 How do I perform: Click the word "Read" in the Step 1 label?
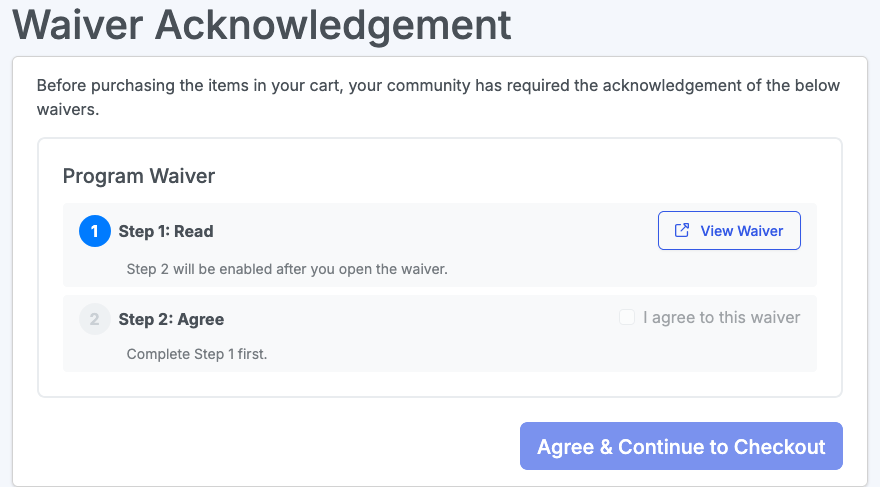click(194, 231)
